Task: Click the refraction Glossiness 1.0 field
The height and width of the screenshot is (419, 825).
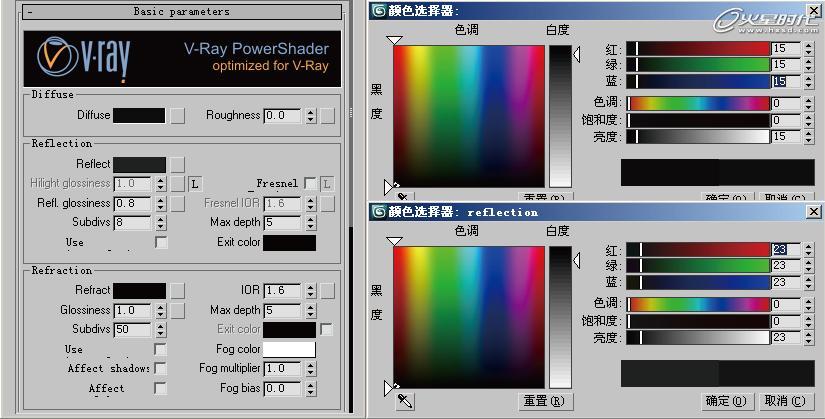Action: [x=133, y=310]
